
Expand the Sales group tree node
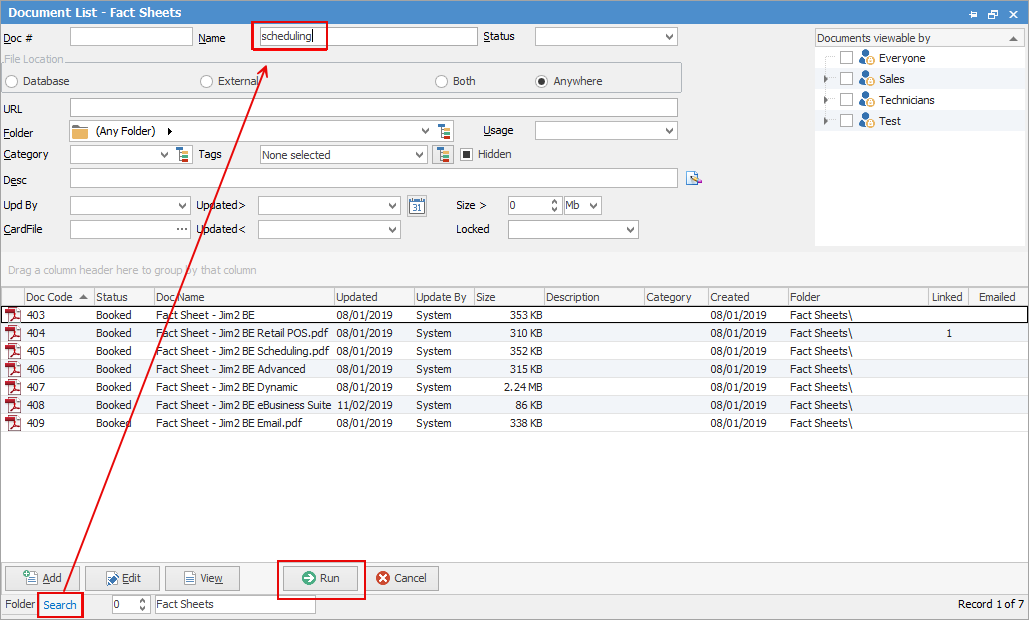825,79
